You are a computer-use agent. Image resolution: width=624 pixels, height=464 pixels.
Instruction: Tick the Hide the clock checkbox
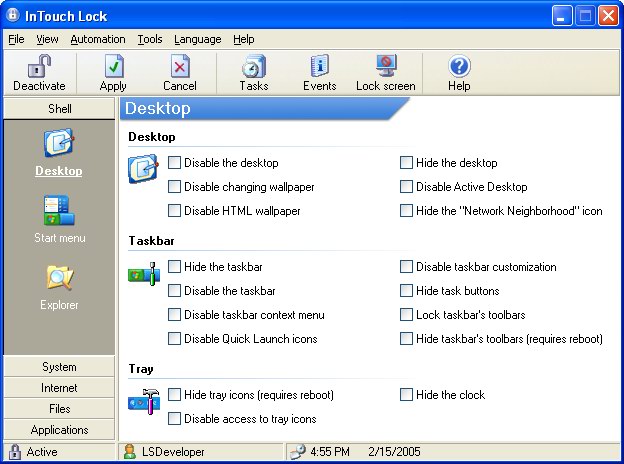pyautogui.click(x=406, y=395)
